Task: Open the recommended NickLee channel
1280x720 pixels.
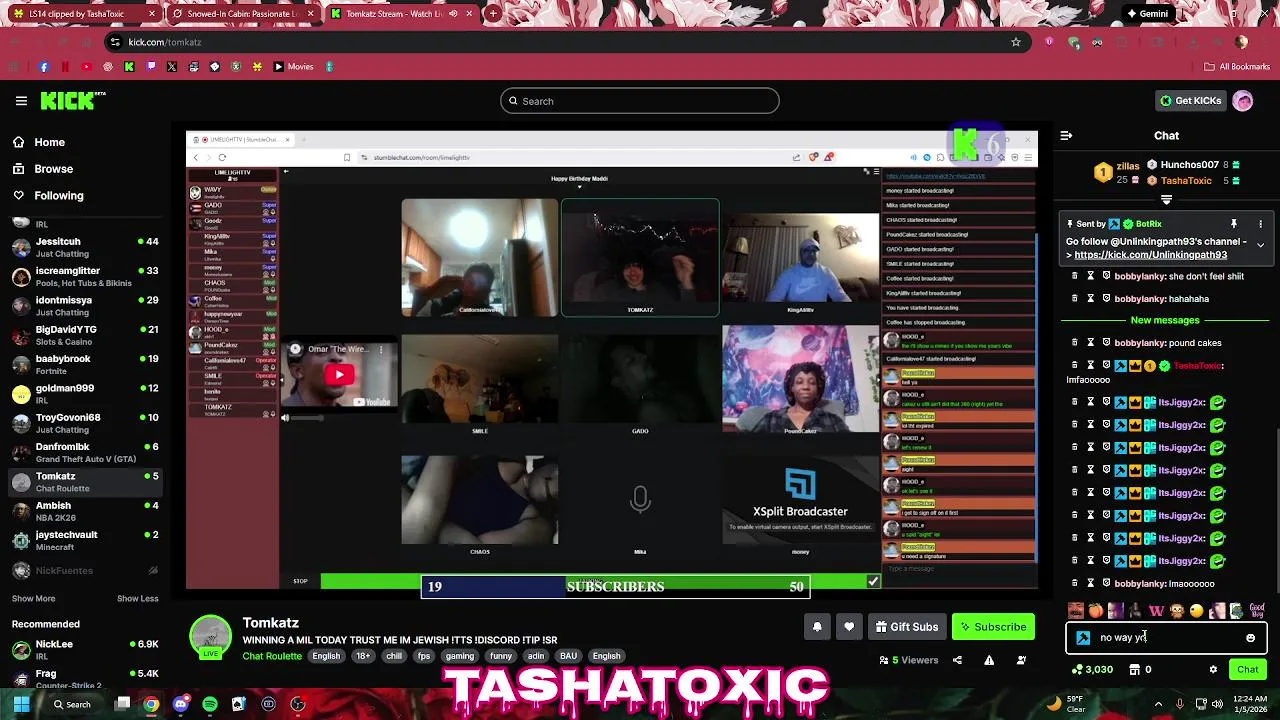Action: pos(84,650)
